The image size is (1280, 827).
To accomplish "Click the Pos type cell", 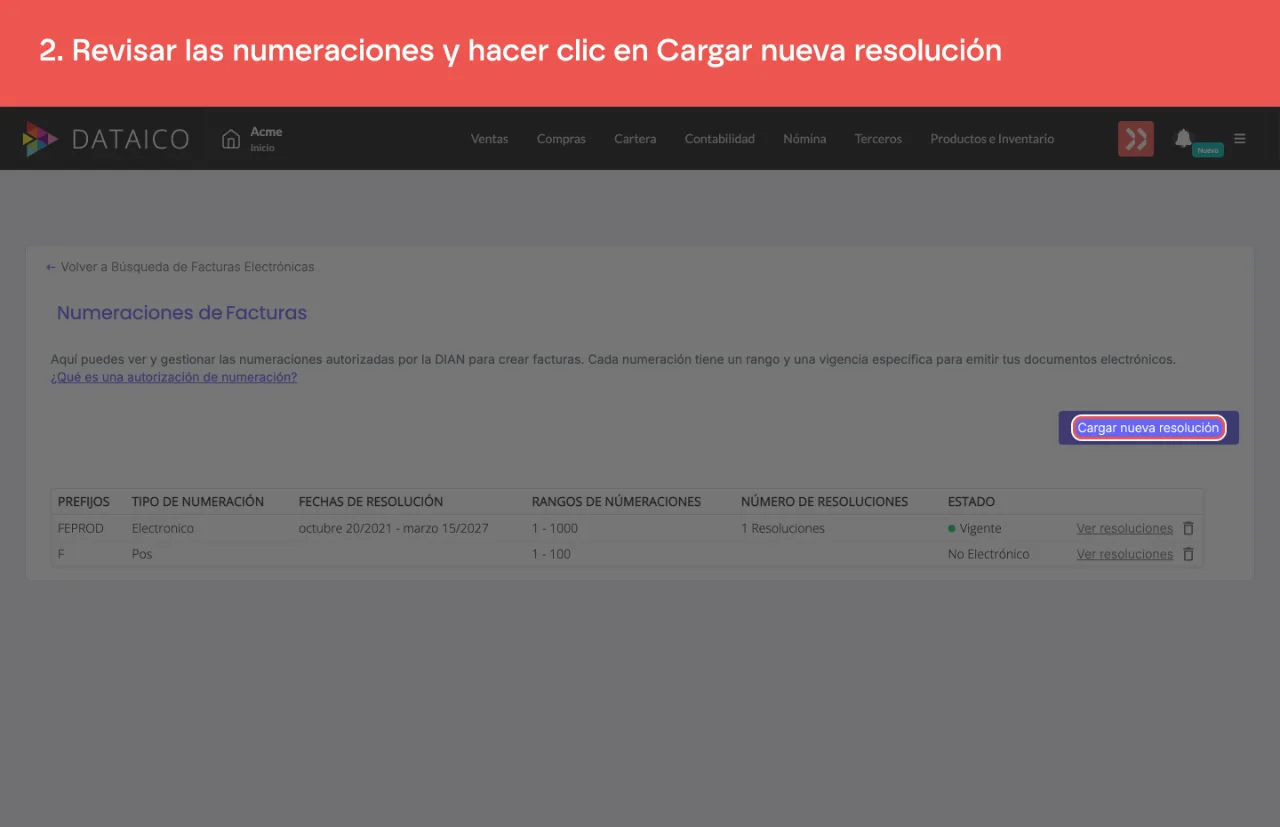I will coord(142,554).
